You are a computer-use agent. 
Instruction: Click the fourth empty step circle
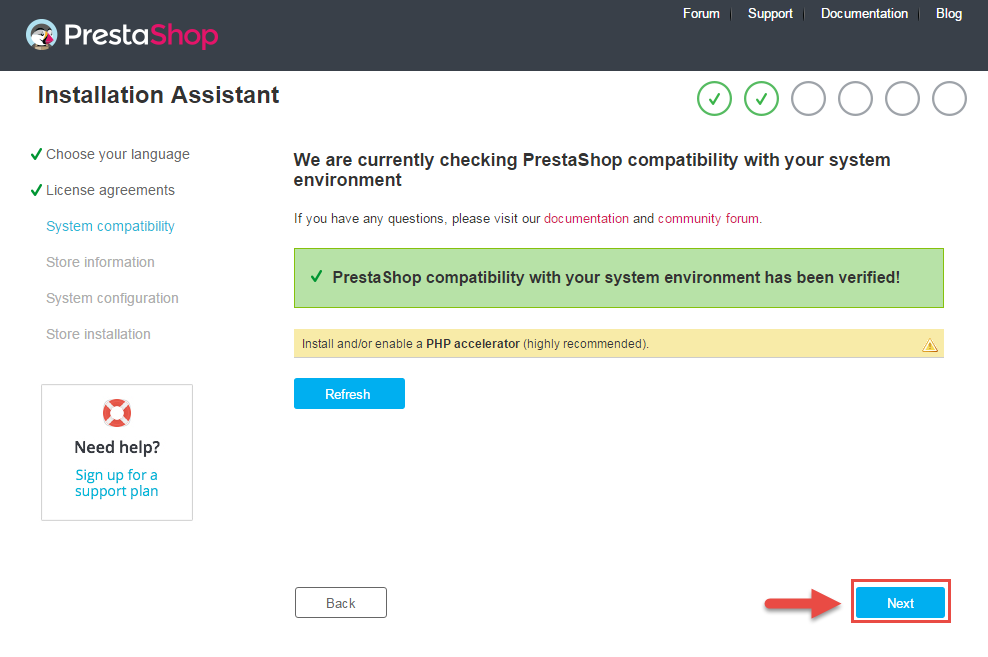pos(855,99)
